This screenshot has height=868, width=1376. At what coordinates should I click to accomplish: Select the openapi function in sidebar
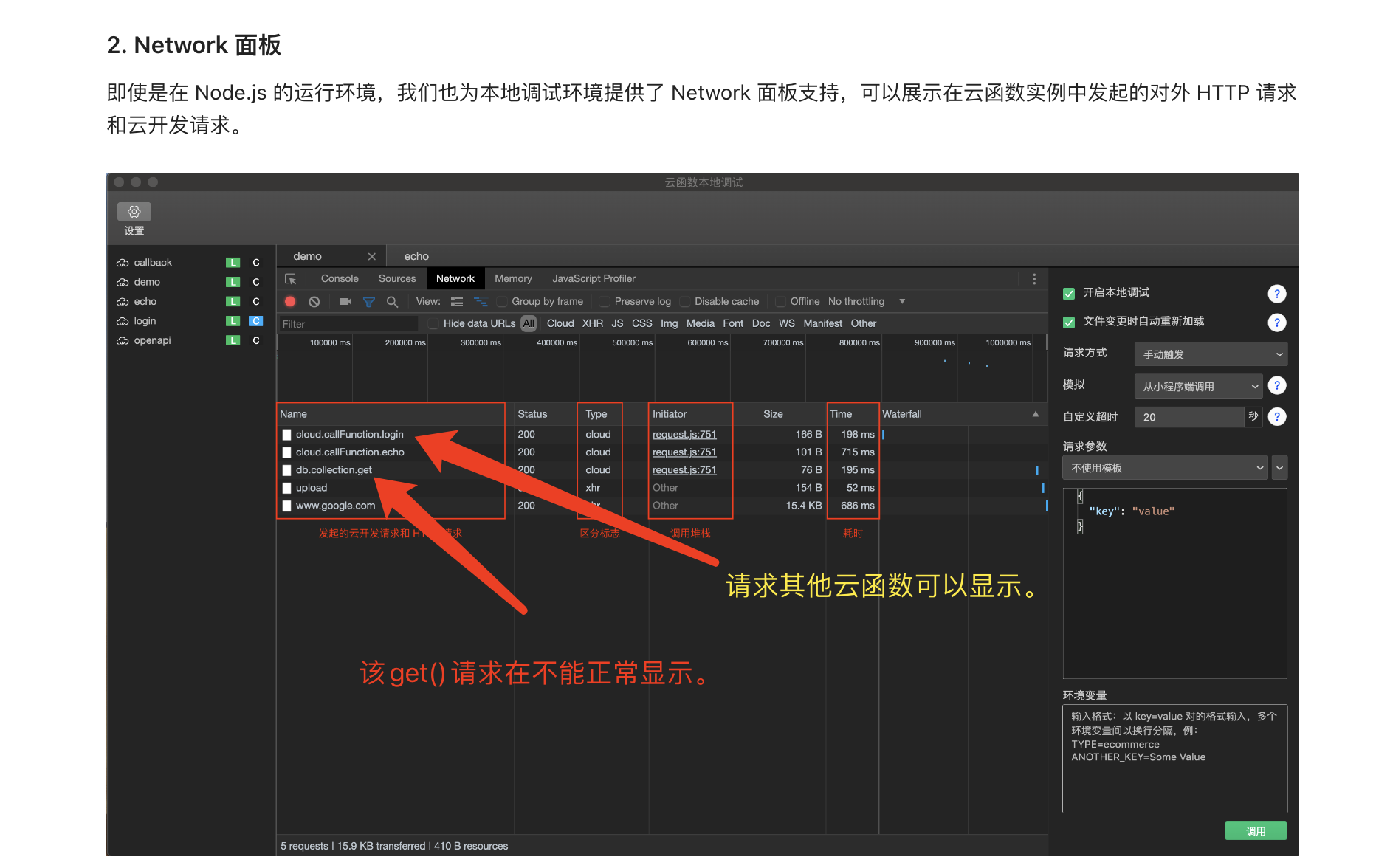pos(152,340)
